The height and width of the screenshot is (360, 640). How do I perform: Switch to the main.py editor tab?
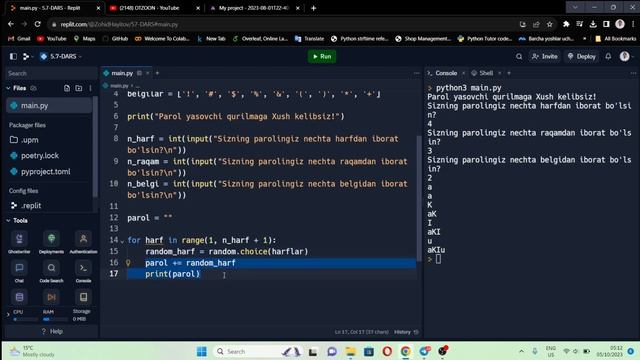pos(122,73)
